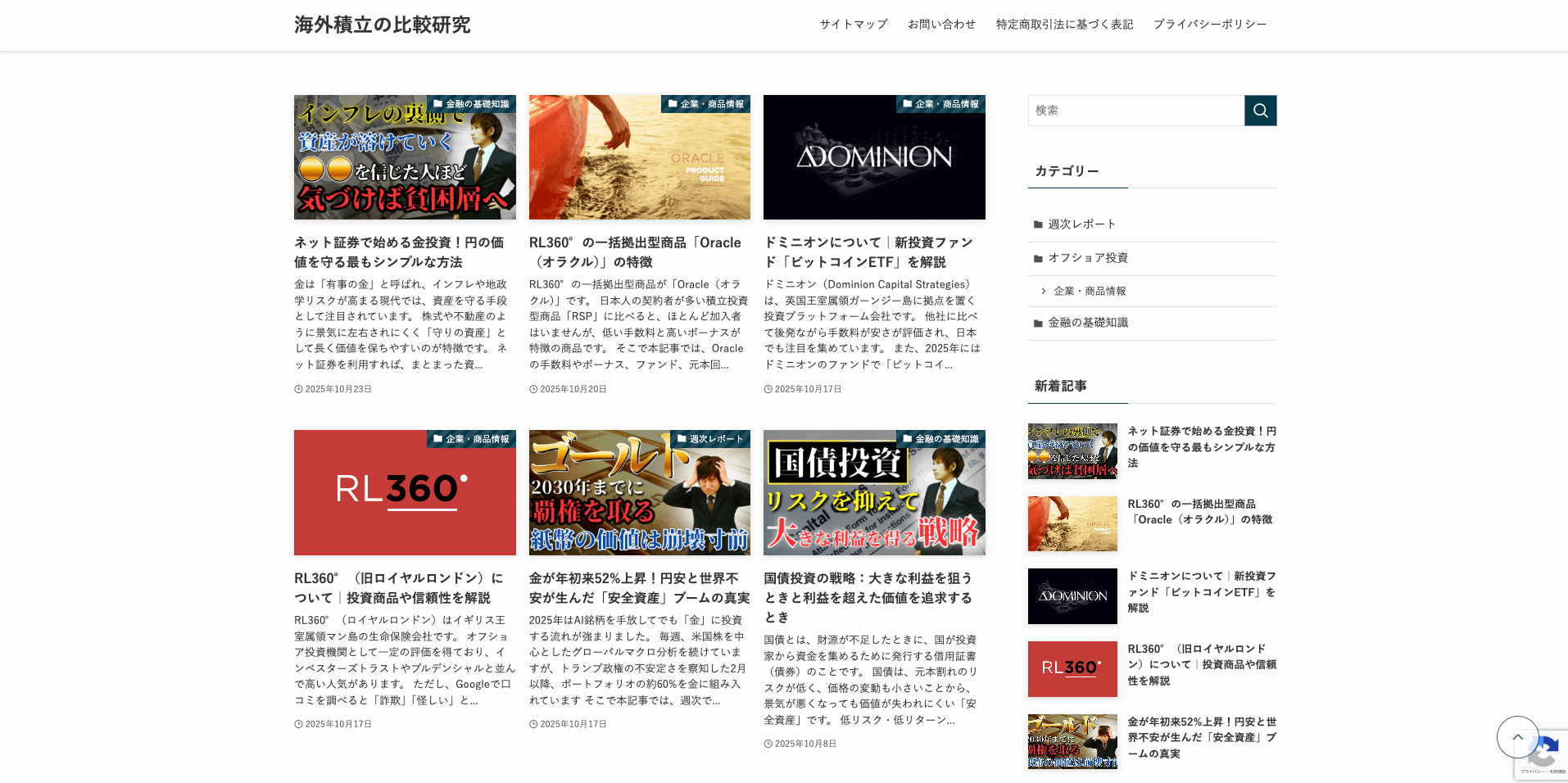This screenshot has width=1568, height=783.
Task: Select the 企業・商品情報 subcategory chevron item
Action: [1089, 291]
